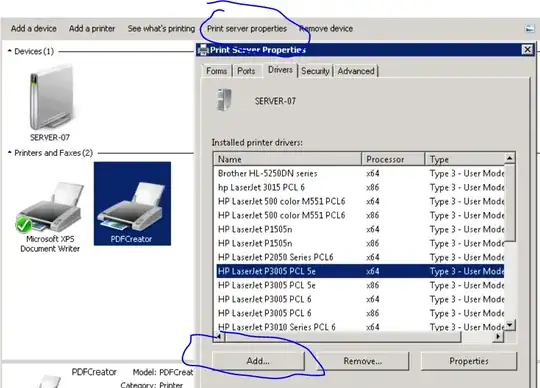Select highlighted HP LaserJet P3005 PCL 5e x64
Screen dimensions: 540x388
tap(360, 271)
